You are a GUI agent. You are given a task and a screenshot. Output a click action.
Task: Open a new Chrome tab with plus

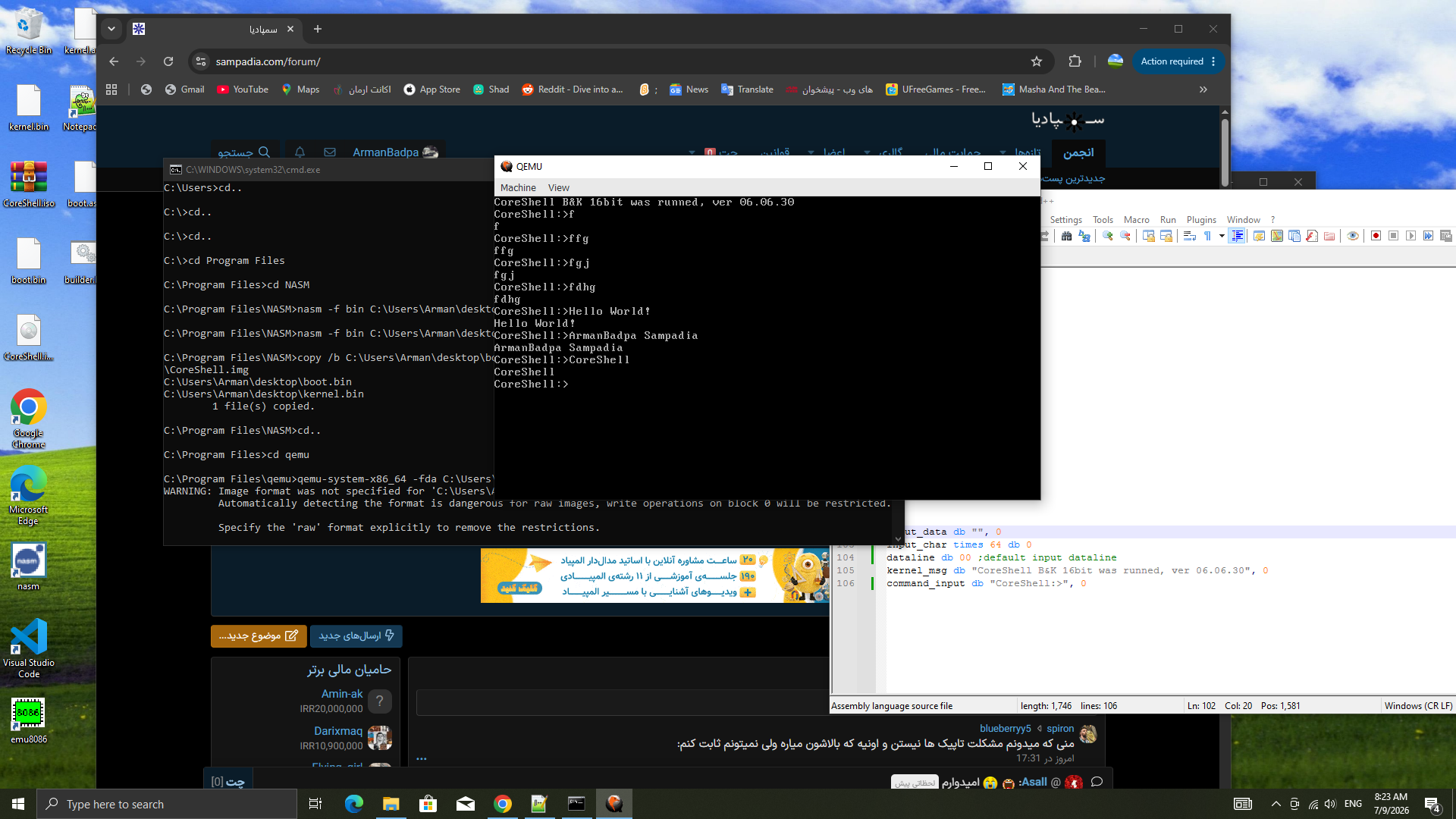tap(318, 29)
